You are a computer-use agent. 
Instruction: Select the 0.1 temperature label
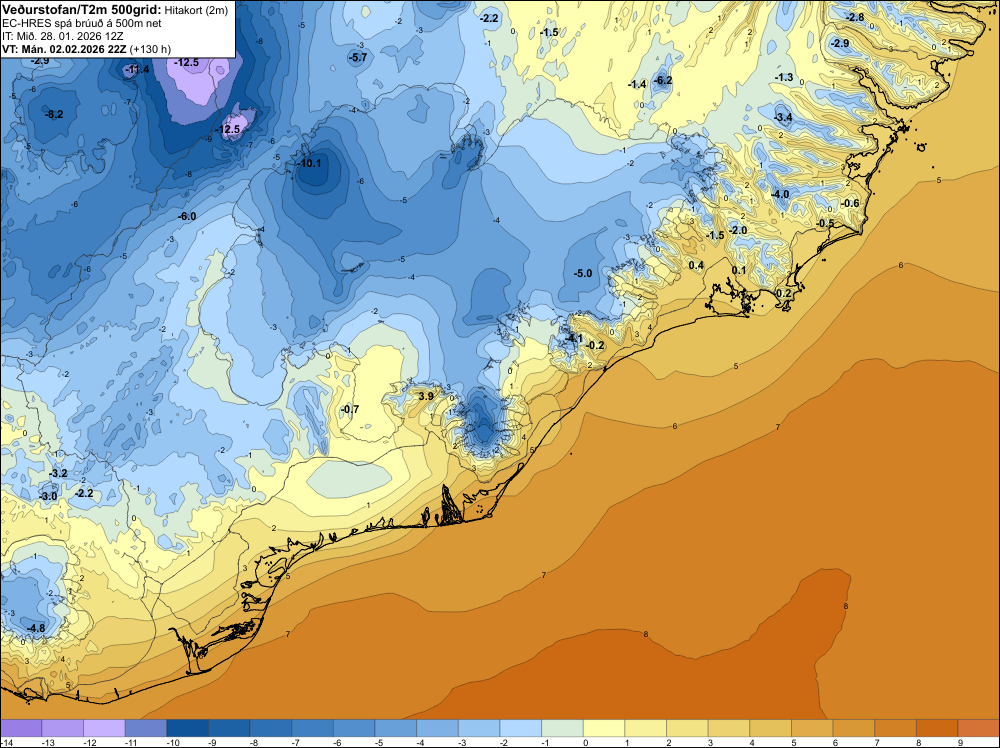(739, 270)
